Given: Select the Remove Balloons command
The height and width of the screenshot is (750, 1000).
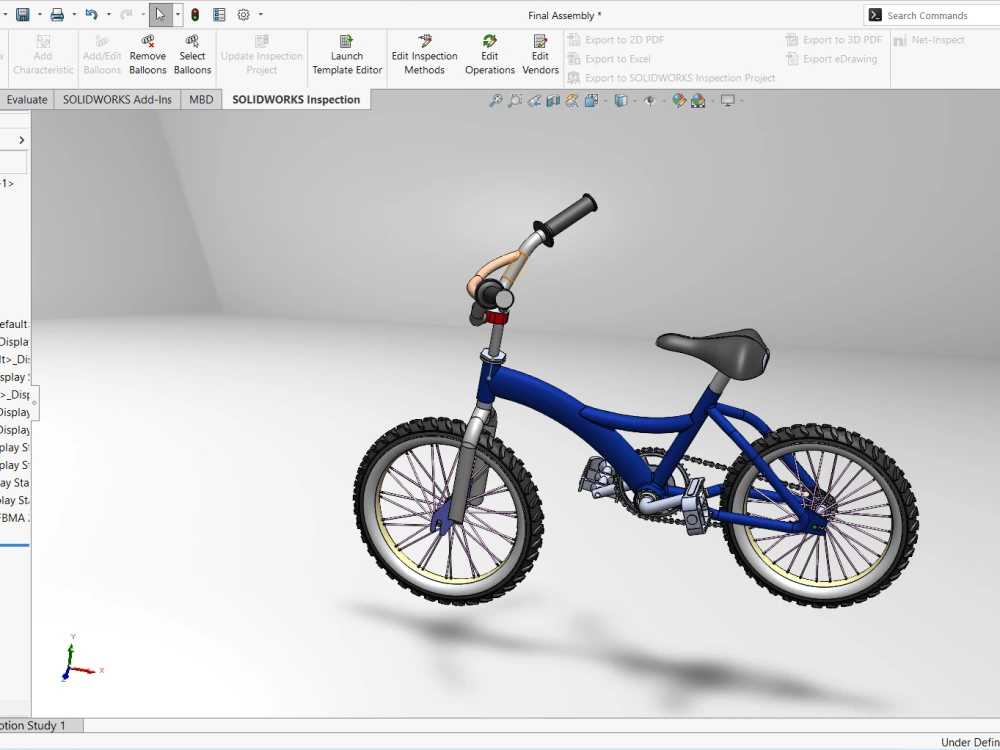Looking at the screenshot, I should point(148,57).
